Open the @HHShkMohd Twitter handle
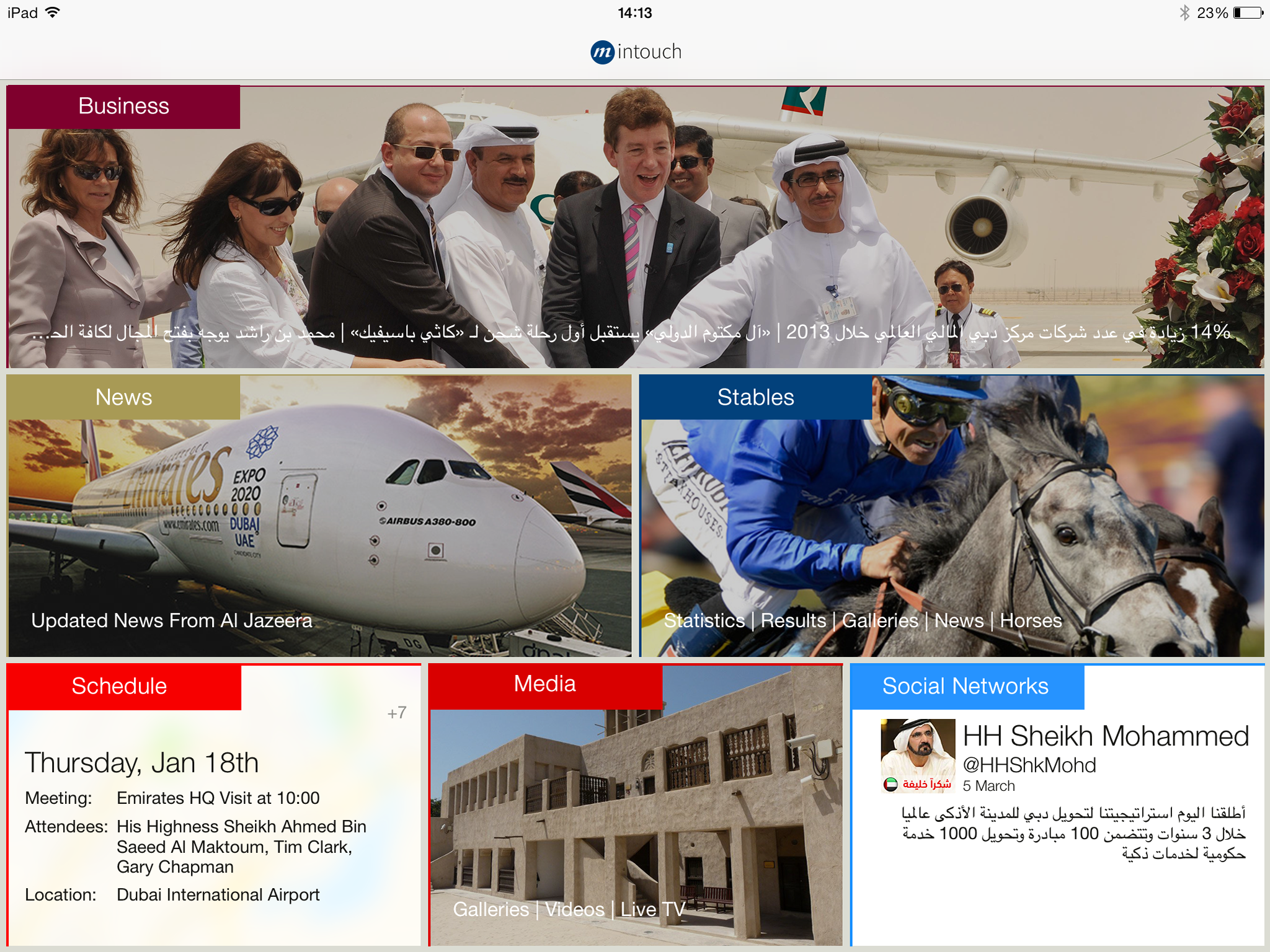Image resolution: width=1270 pixels, height=952 pixels. click(1029, 765)
